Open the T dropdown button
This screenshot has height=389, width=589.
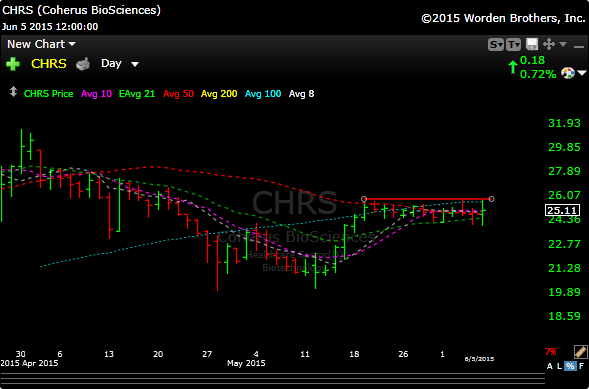click(x=513, y=45)
